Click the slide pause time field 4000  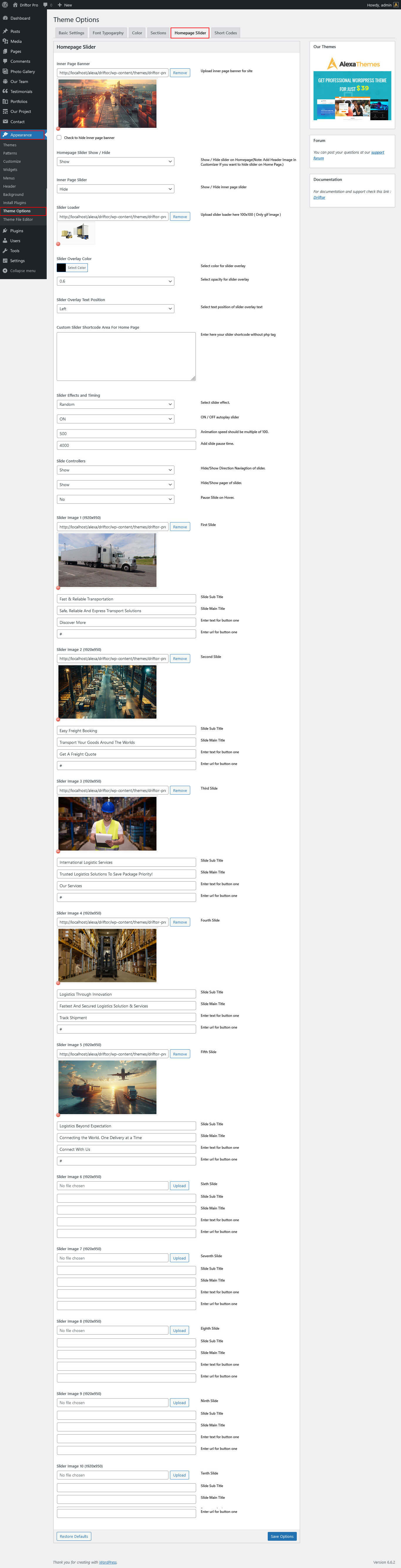point(126,445)
